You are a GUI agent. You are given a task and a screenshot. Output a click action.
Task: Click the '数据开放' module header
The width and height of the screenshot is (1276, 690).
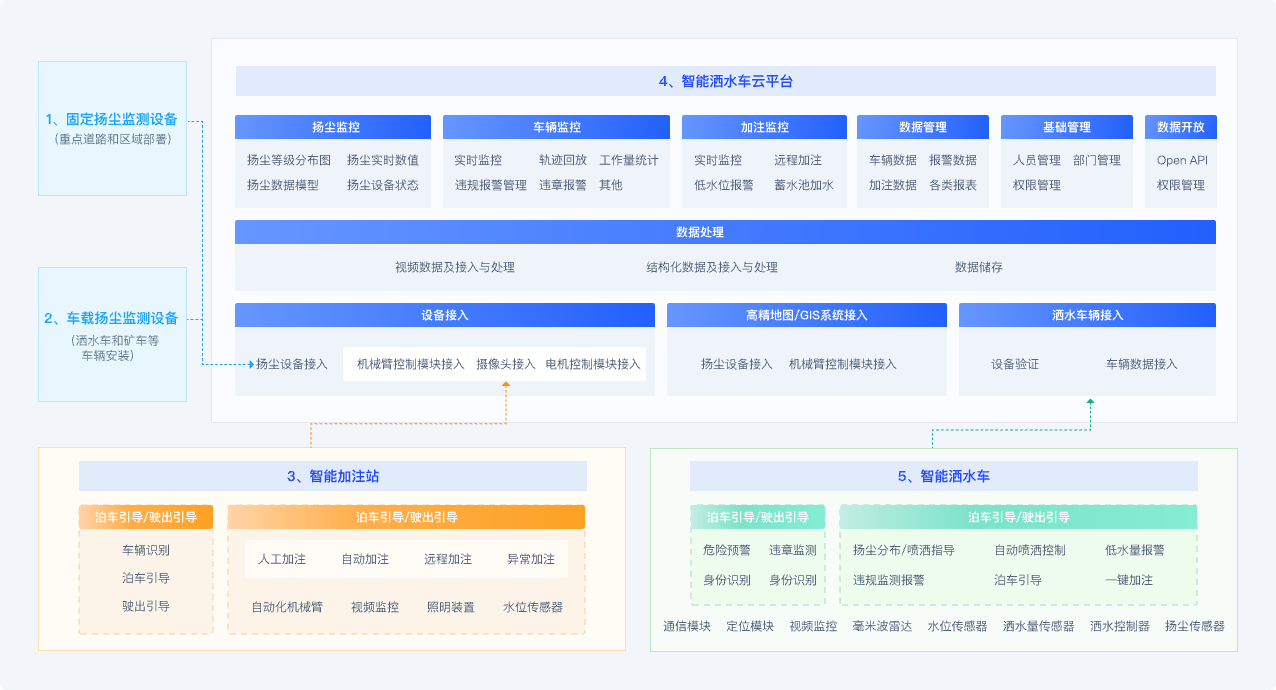point(1181,127)
